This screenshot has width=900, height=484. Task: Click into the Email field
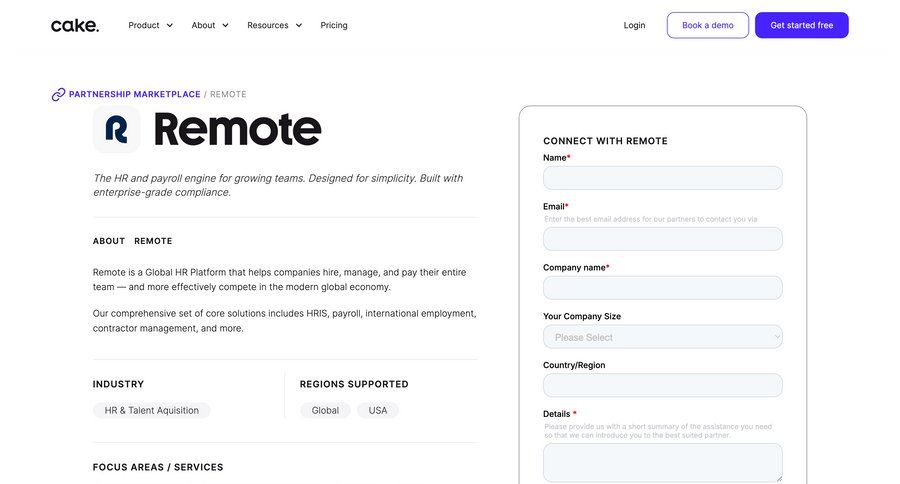click(662, 239)
